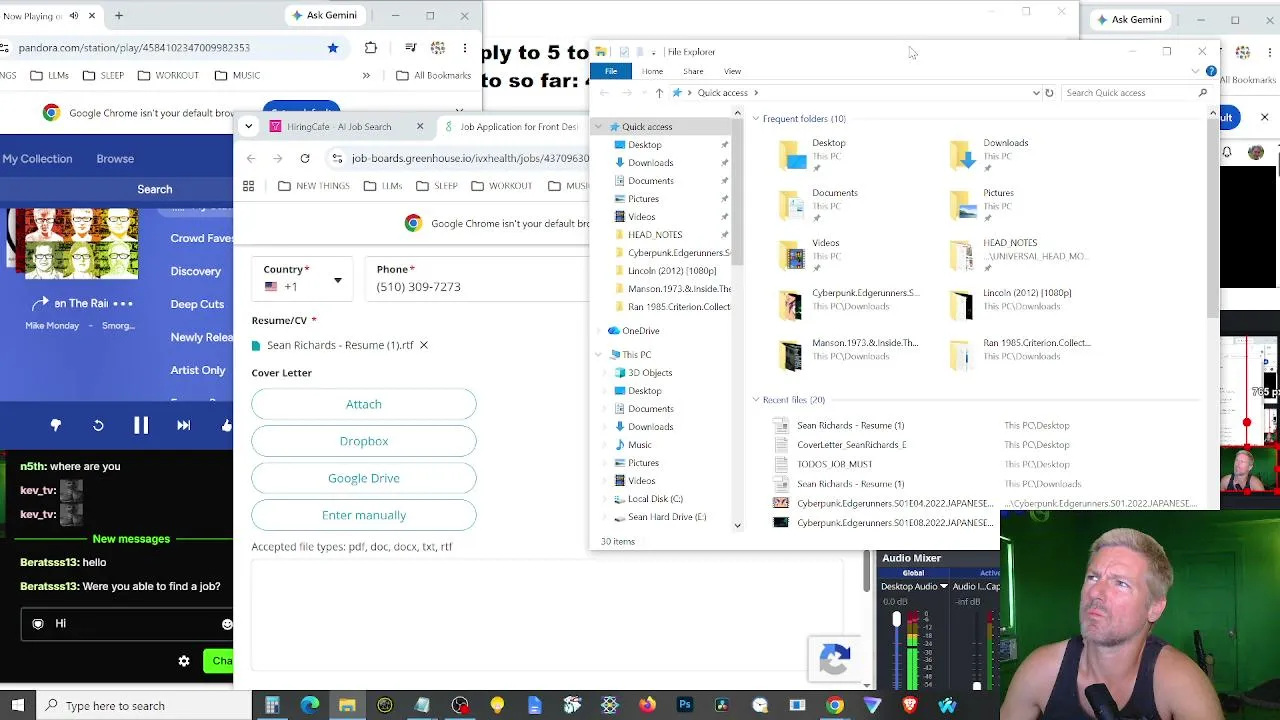The image size is (1280, 720).
Task: Open Microsoft Edge from the taskbar
Action: click(x=310, y=706)
